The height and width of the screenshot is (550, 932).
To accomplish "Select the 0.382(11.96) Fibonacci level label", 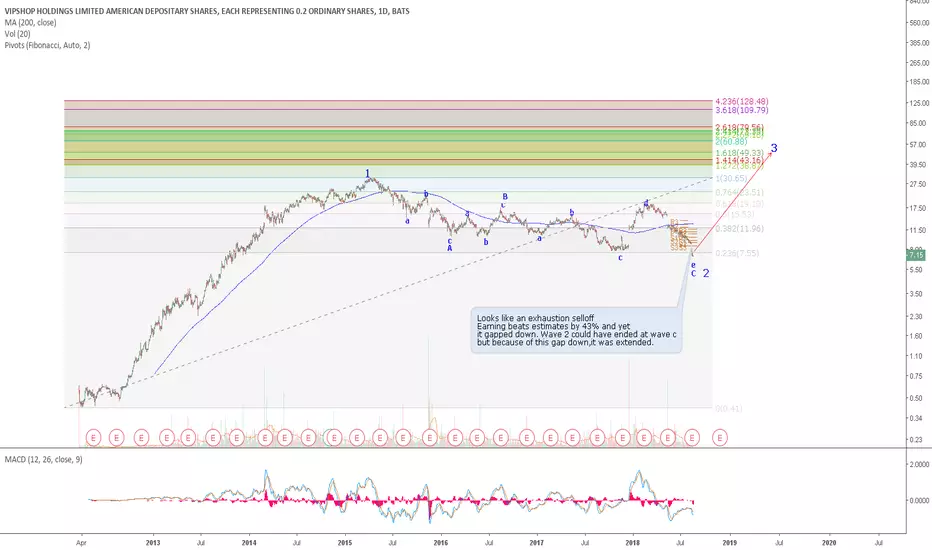I will [x=739, y=229].
